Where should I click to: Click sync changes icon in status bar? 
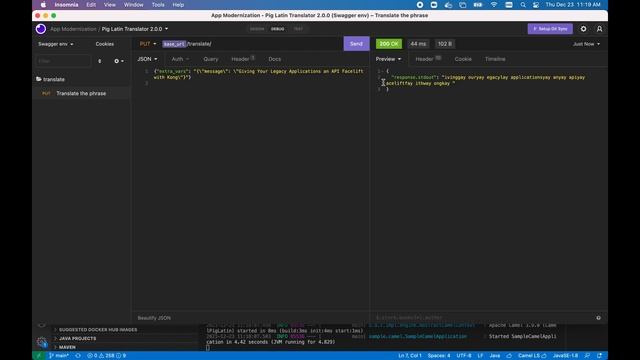point(78,356)
